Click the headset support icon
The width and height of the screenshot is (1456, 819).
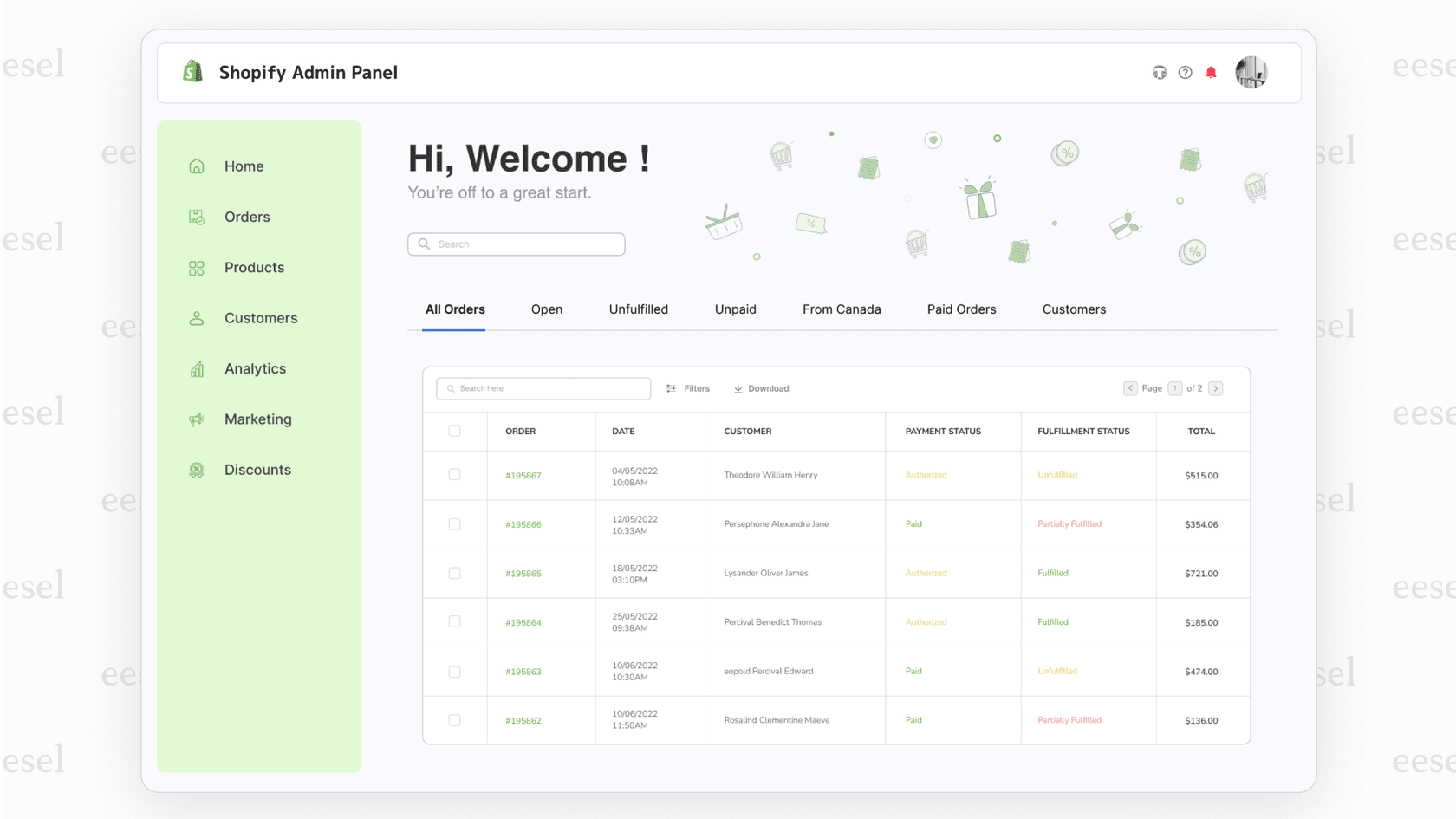(x=1159, y=73)
